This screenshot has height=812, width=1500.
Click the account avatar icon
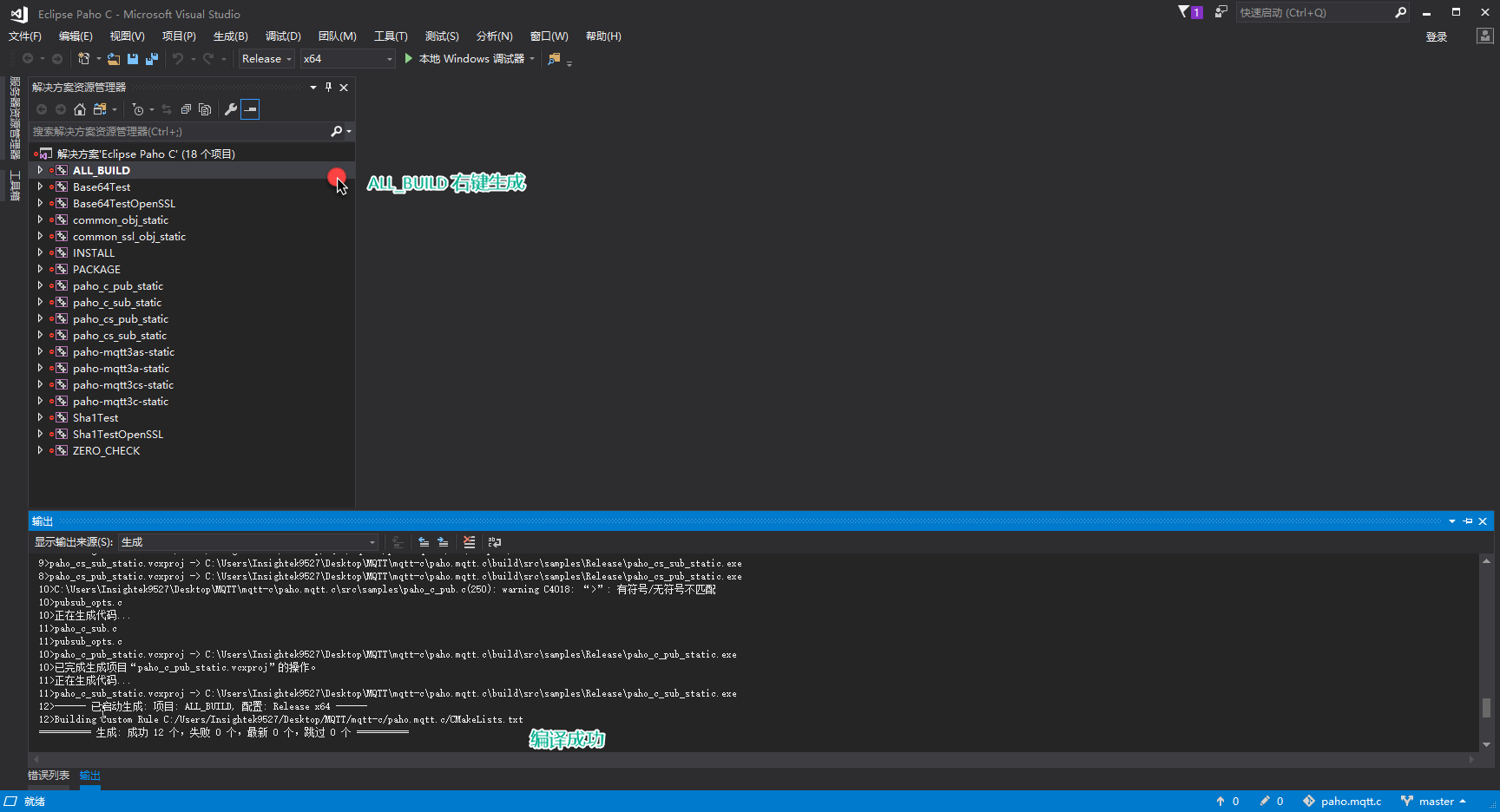(x=1485, y=36)
